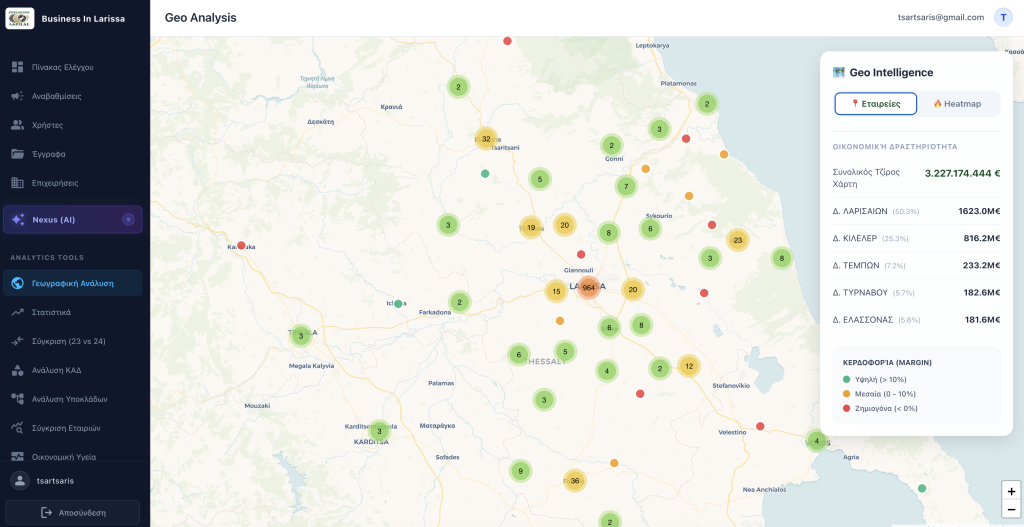The image size is (1024, 527).
Task: Switch to Εταιρείες view tab
Action: [876, 103]
